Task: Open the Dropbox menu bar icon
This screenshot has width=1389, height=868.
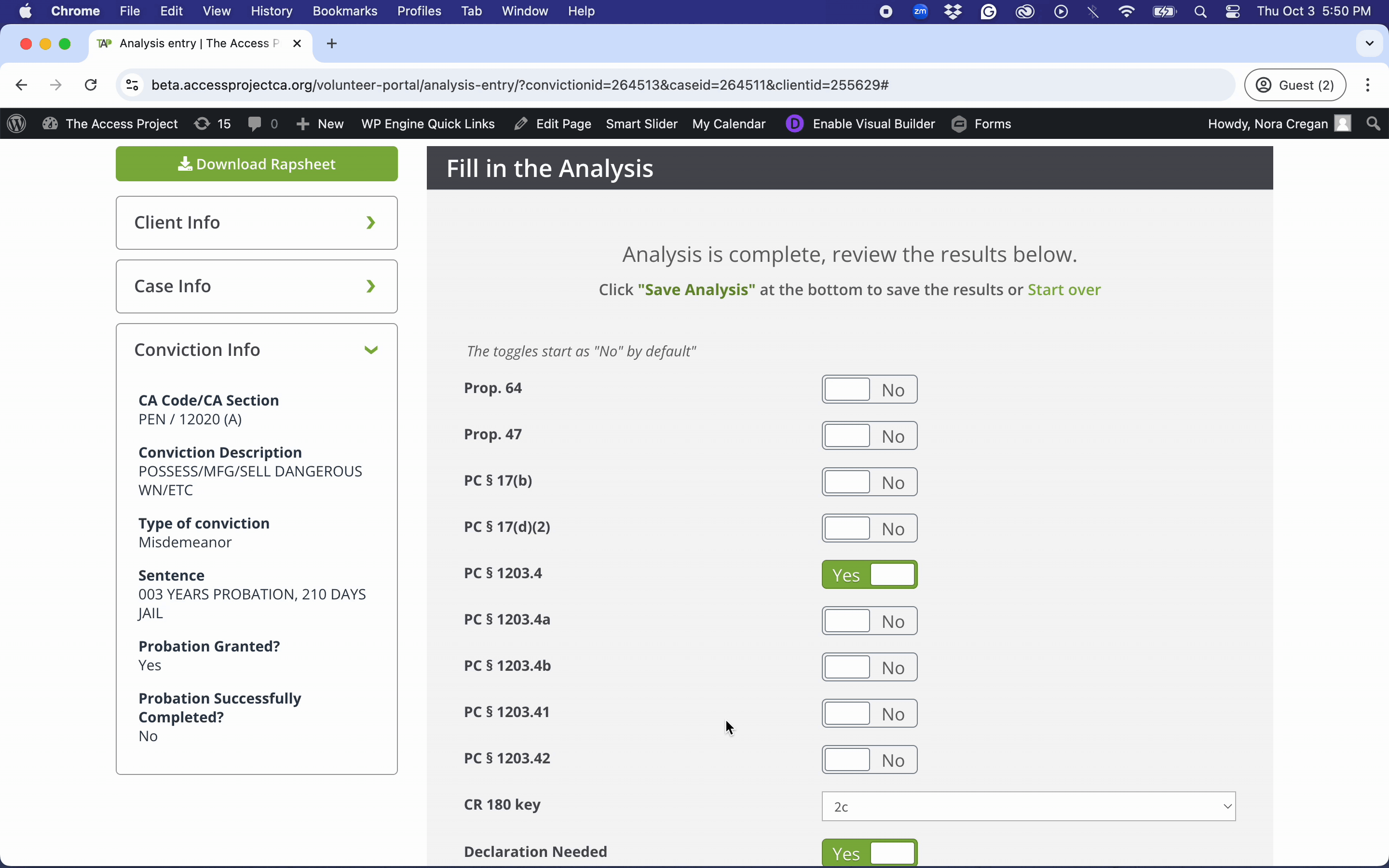Action: point(953,12)
